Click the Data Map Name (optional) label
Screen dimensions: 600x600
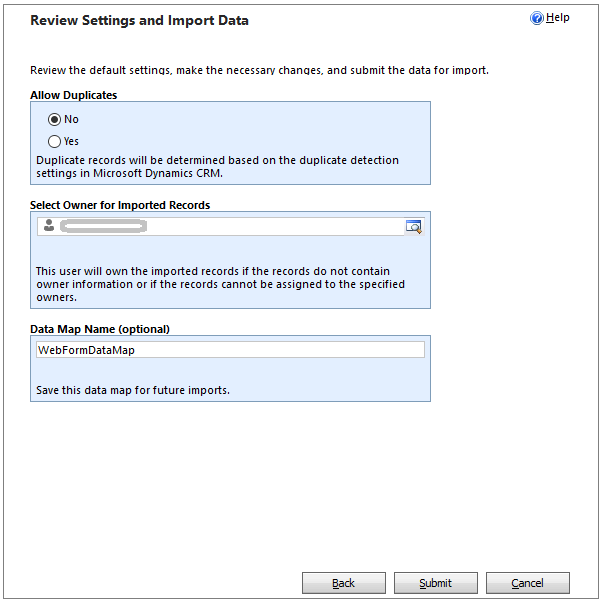pos(100,329)
